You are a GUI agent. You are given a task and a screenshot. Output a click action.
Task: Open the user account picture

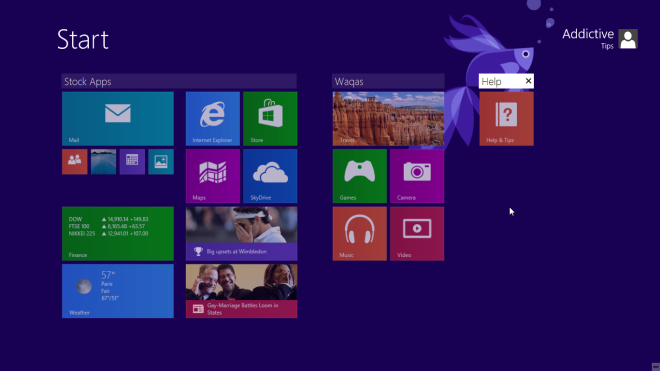(x=628, y=39)
